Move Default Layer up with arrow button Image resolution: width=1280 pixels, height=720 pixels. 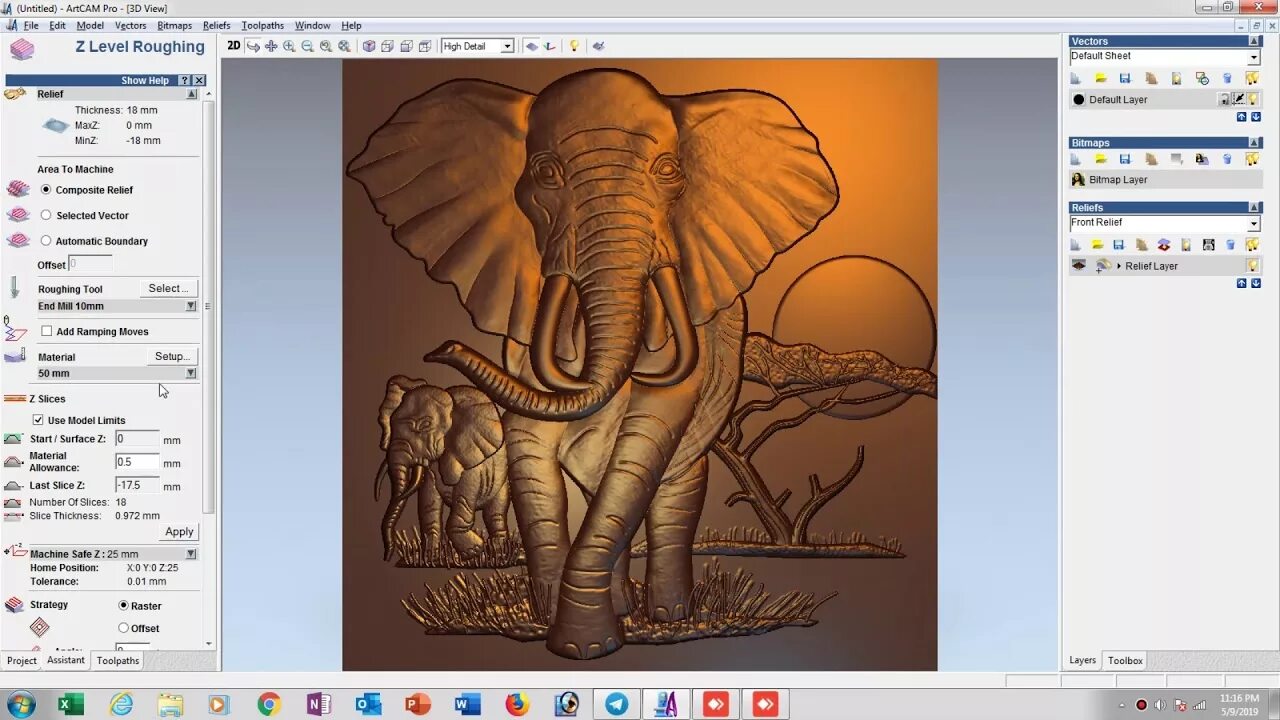coord(1242,117)
